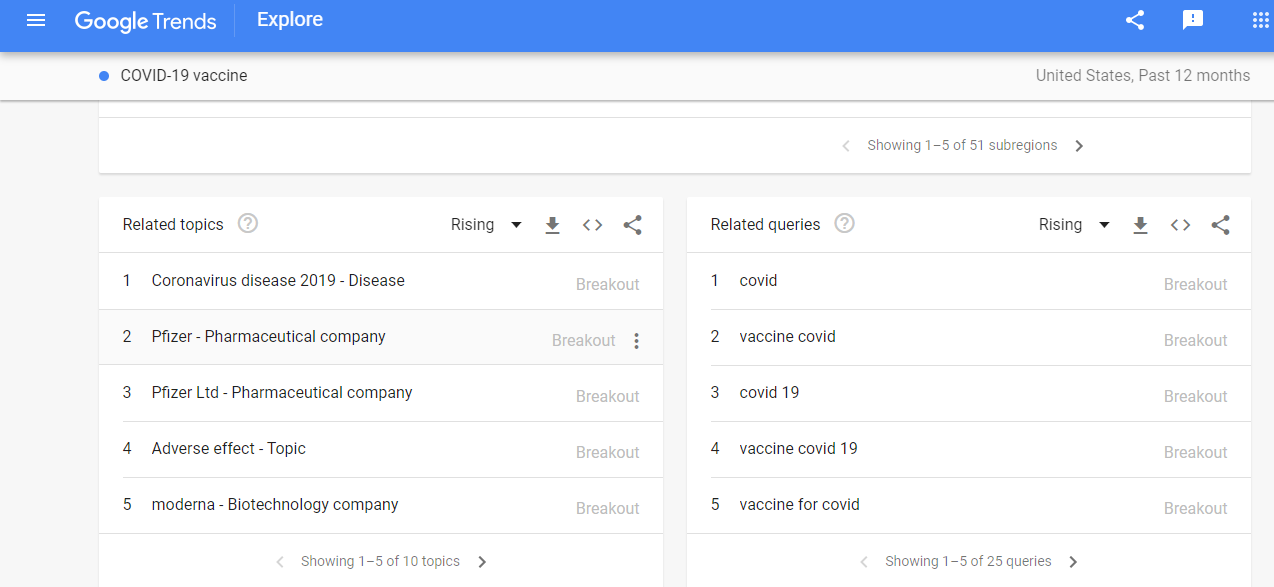Expand the Rising dropdown for Related queries
The height and width of the screenshot is (587, 1274).
point(1075,225)
